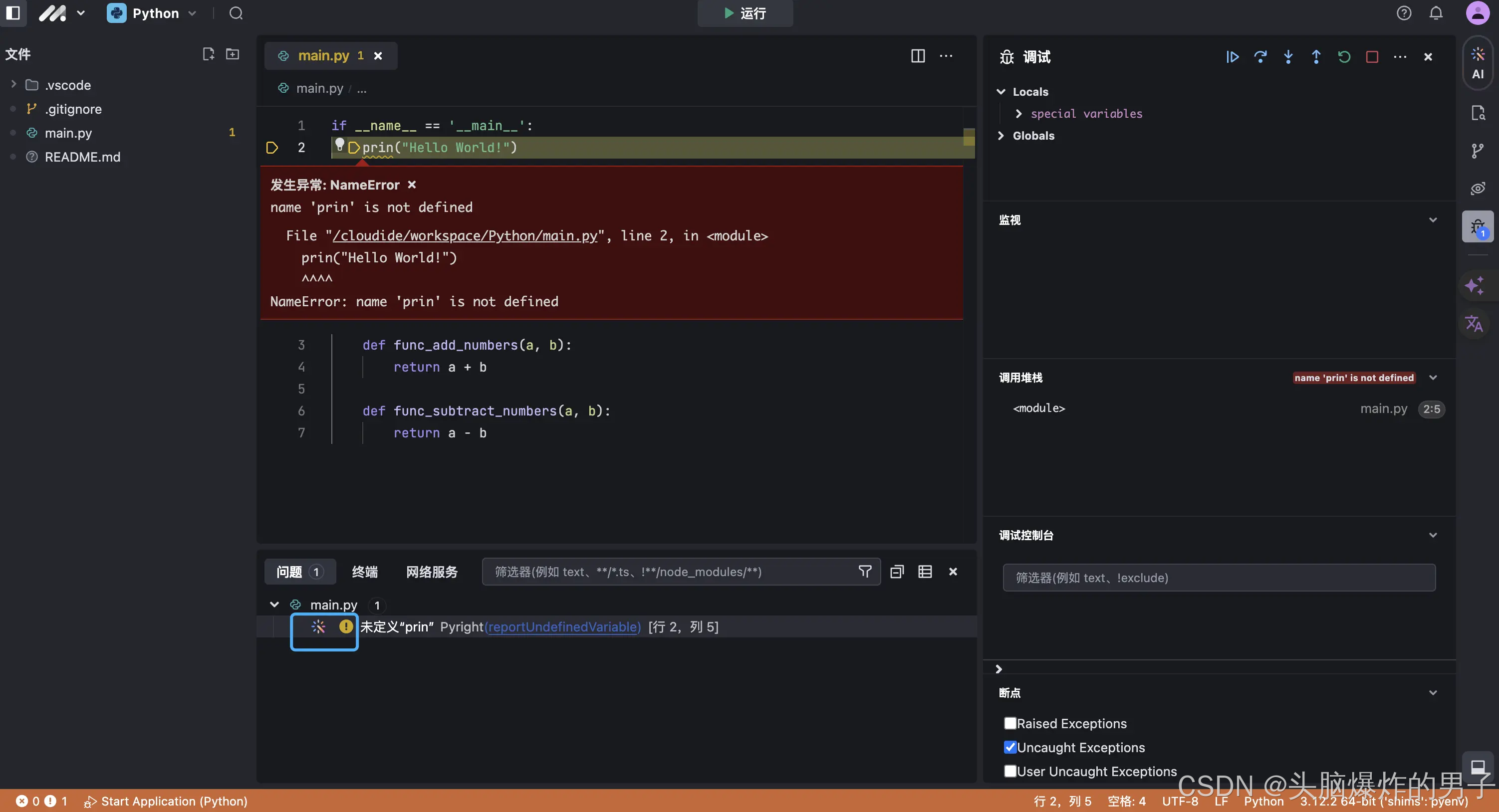Check User Uncaught Exceptions option
The height and width of the screenshot is (812, 1499).
click(x=1010, y=771)
